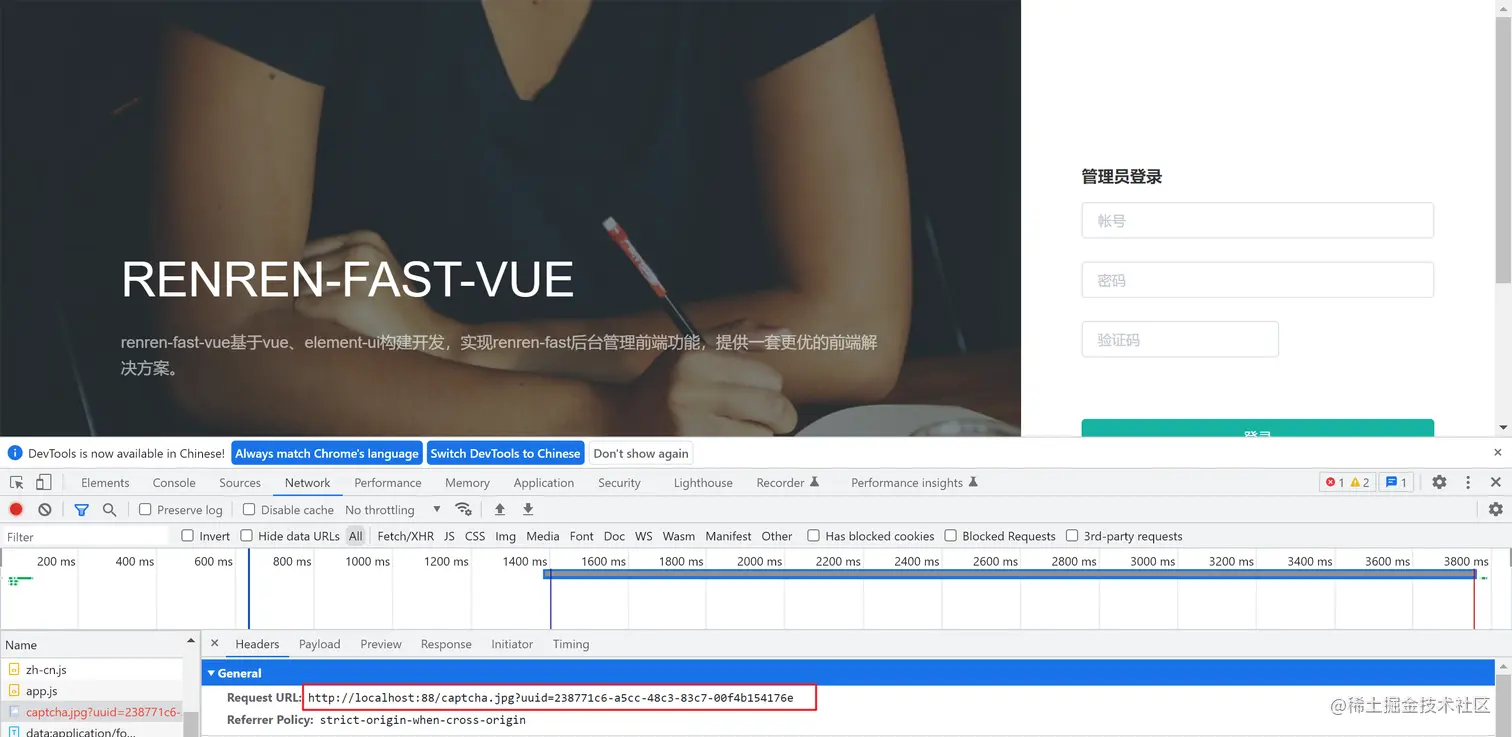
Task: Select the All filter type
Action: (x=355, y=536)
